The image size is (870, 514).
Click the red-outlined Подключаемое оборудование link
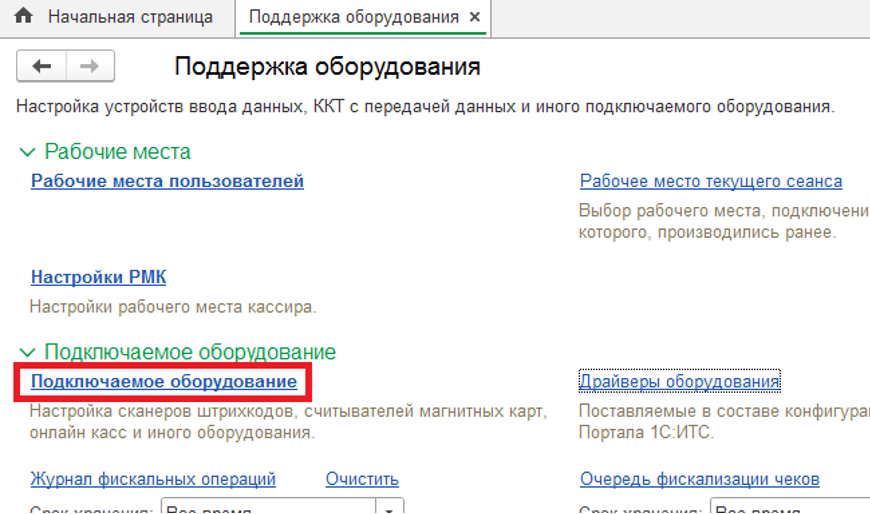(164, 382)
